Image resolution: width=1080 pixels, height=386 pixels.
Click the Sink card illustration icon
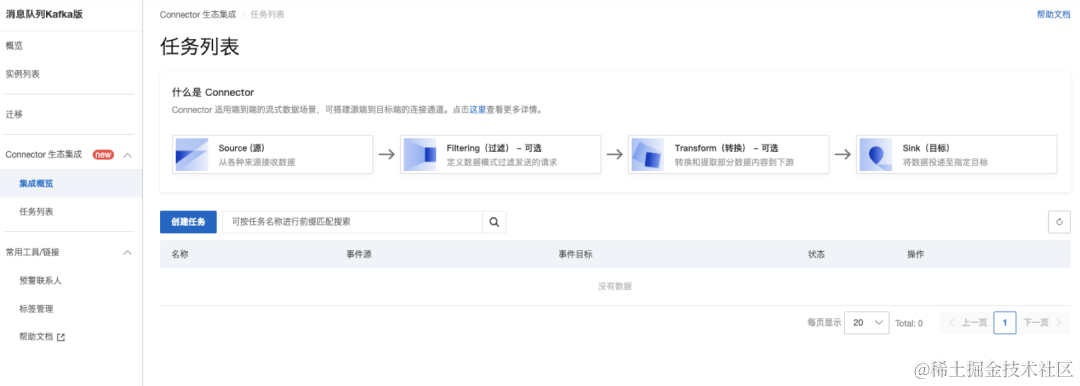click(x=875, y=154)
